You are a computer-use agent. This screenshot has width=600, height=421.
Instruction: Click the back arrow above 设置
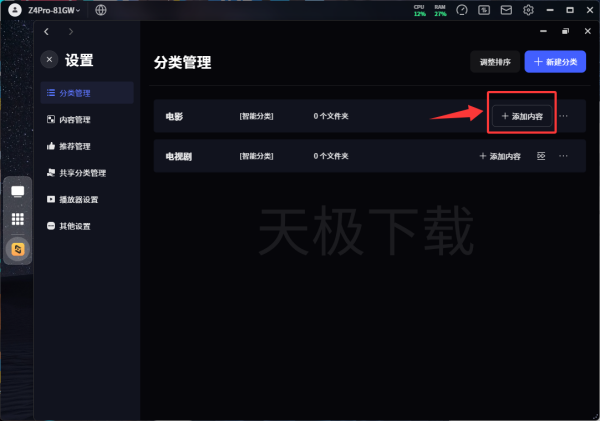point(46,32)
